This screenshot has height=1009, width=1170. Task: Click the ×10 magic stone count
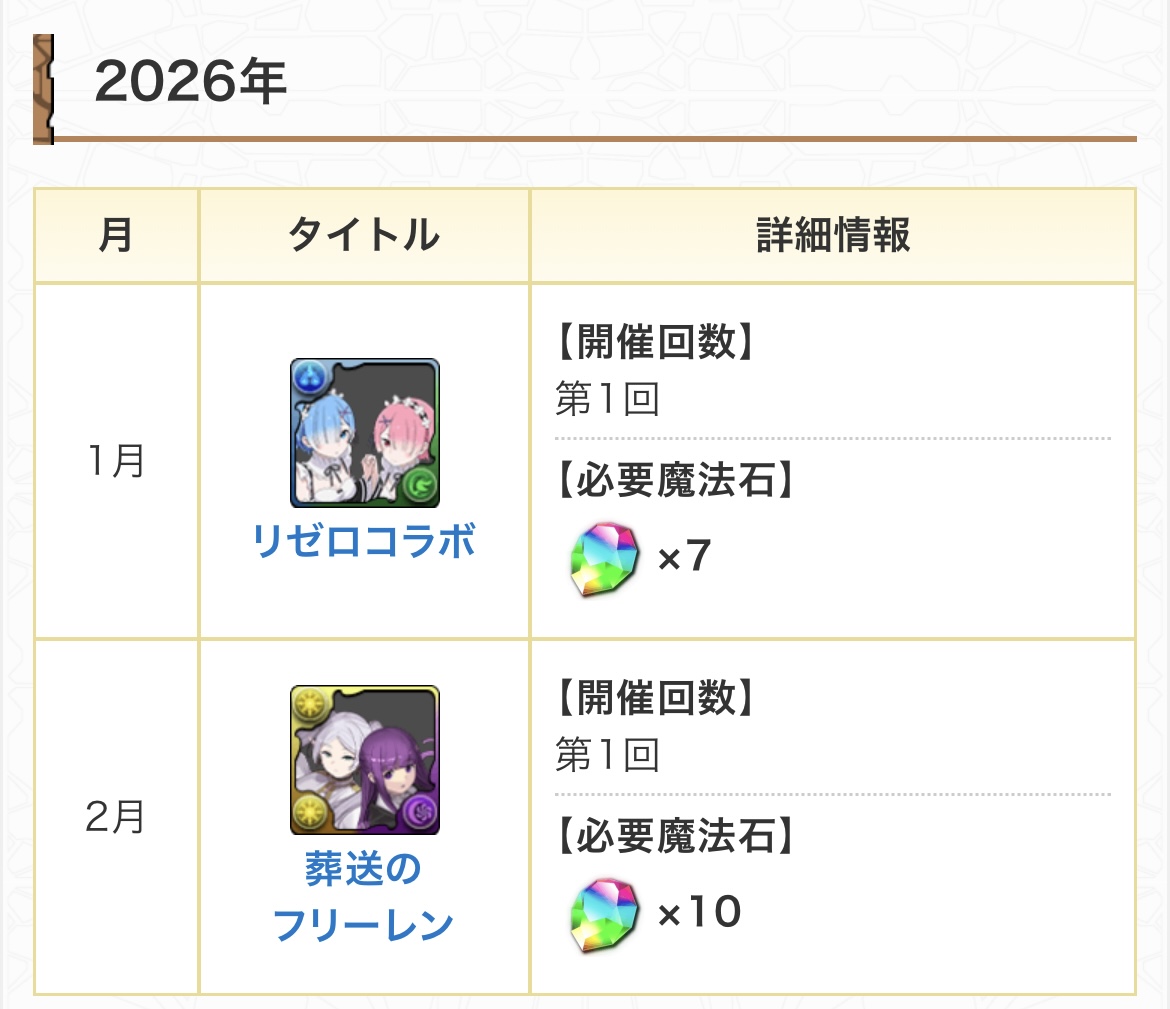pos(699,913)
